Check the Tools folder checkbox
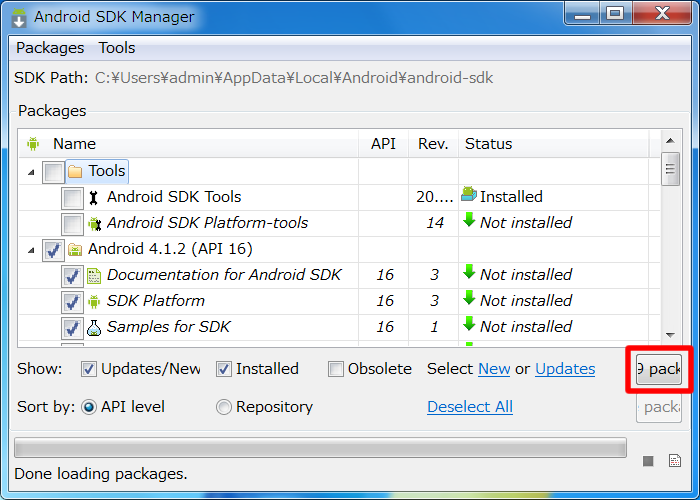 [x=54, y=172]
